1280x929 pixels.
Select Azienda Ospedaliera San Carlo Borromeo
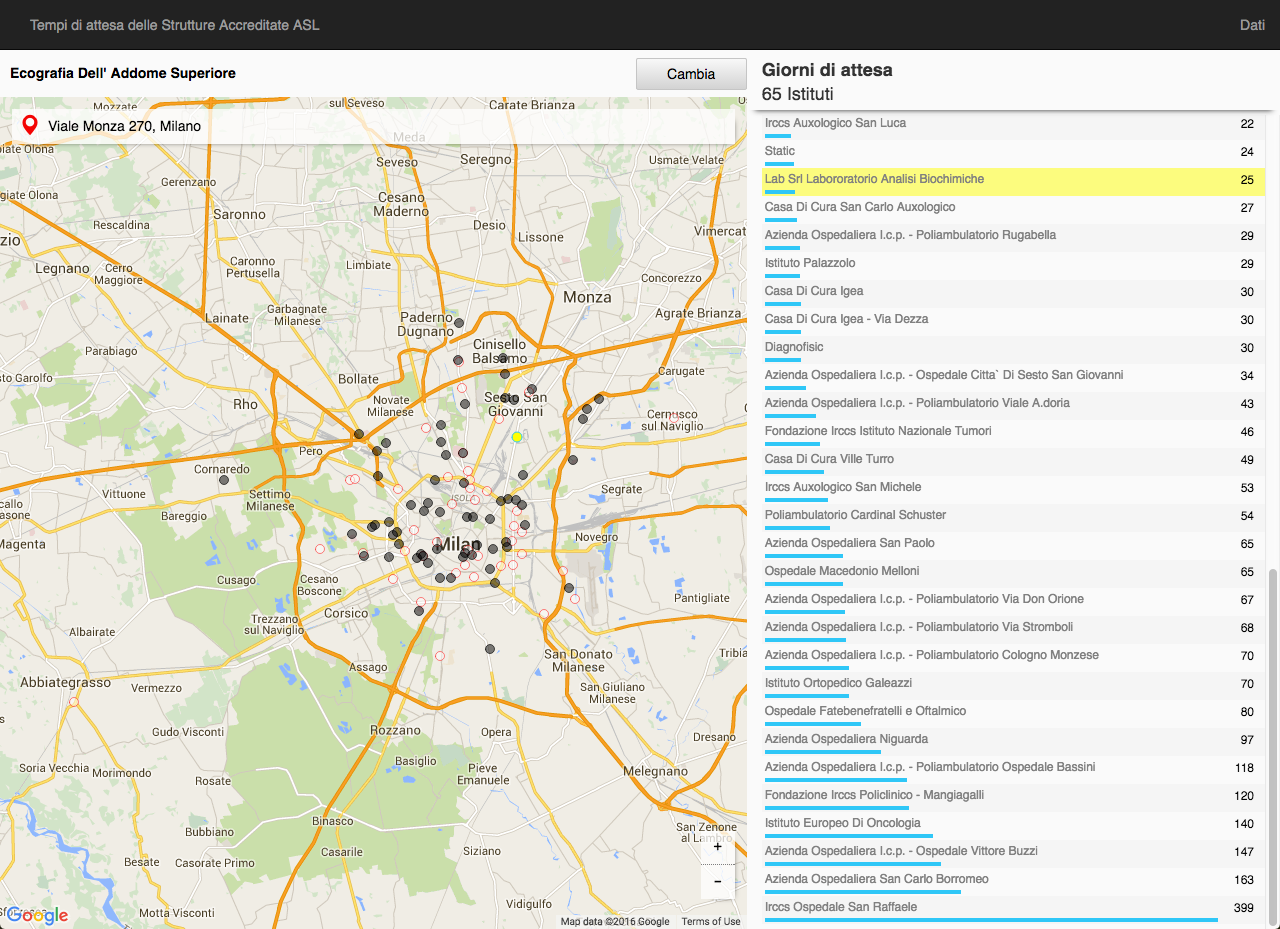coord(1015,881)
